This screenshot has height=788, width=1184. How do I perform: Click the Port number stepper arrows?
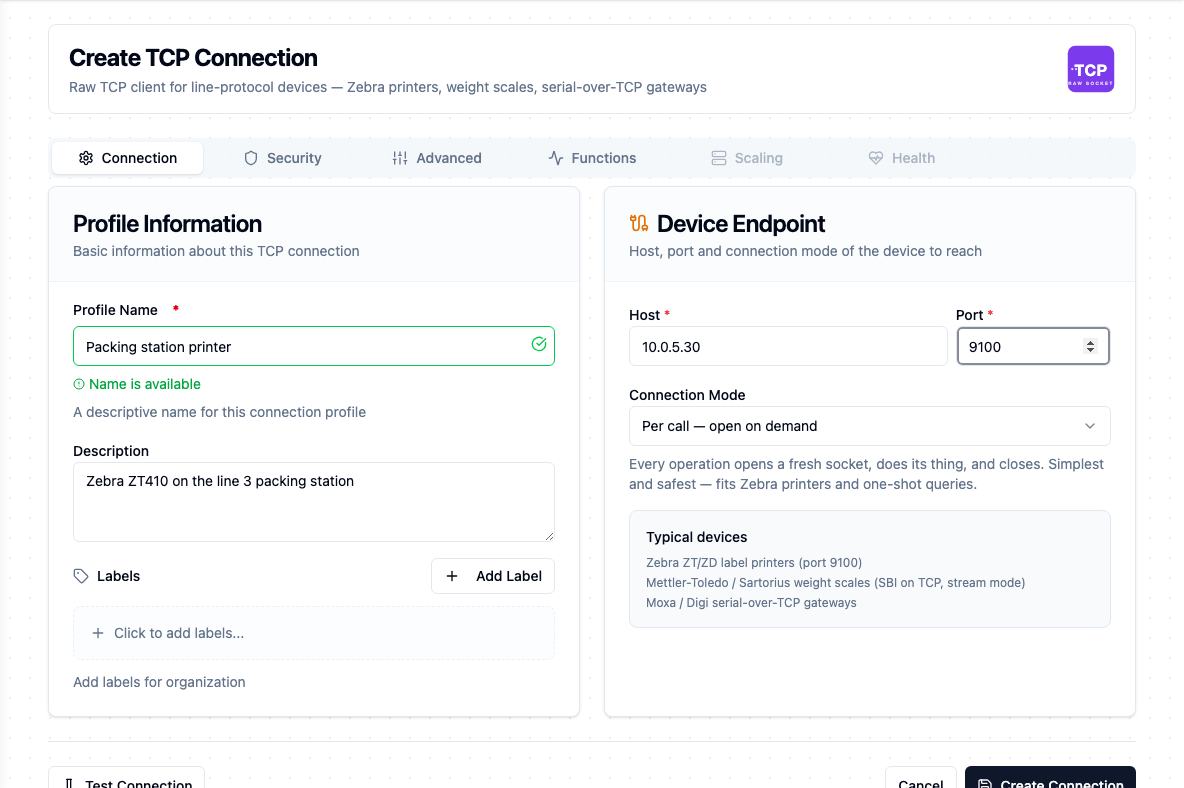point(1090,346)
